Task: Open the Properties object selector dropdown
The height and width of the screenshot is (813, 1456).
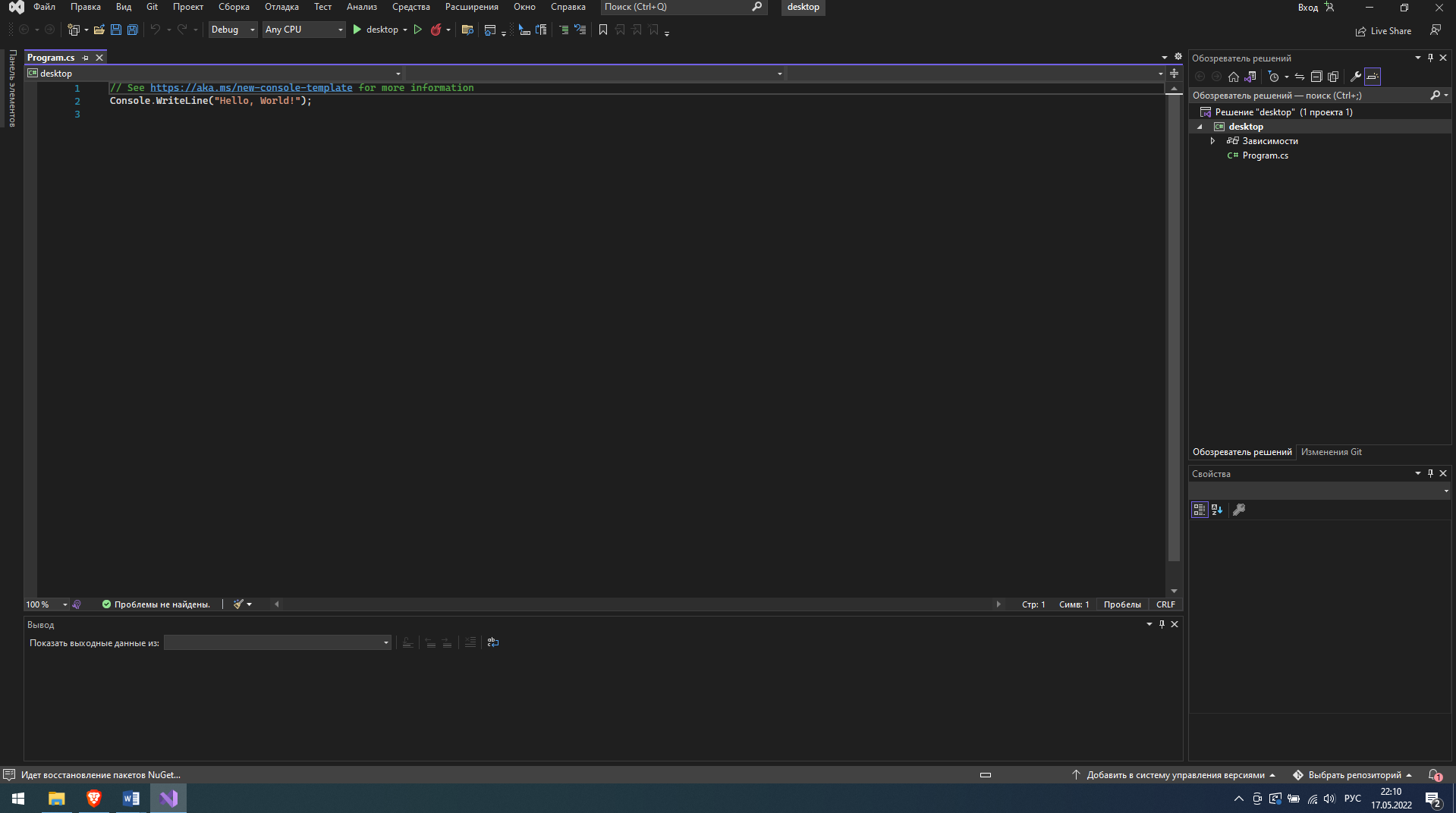Action: [1320, 491]
